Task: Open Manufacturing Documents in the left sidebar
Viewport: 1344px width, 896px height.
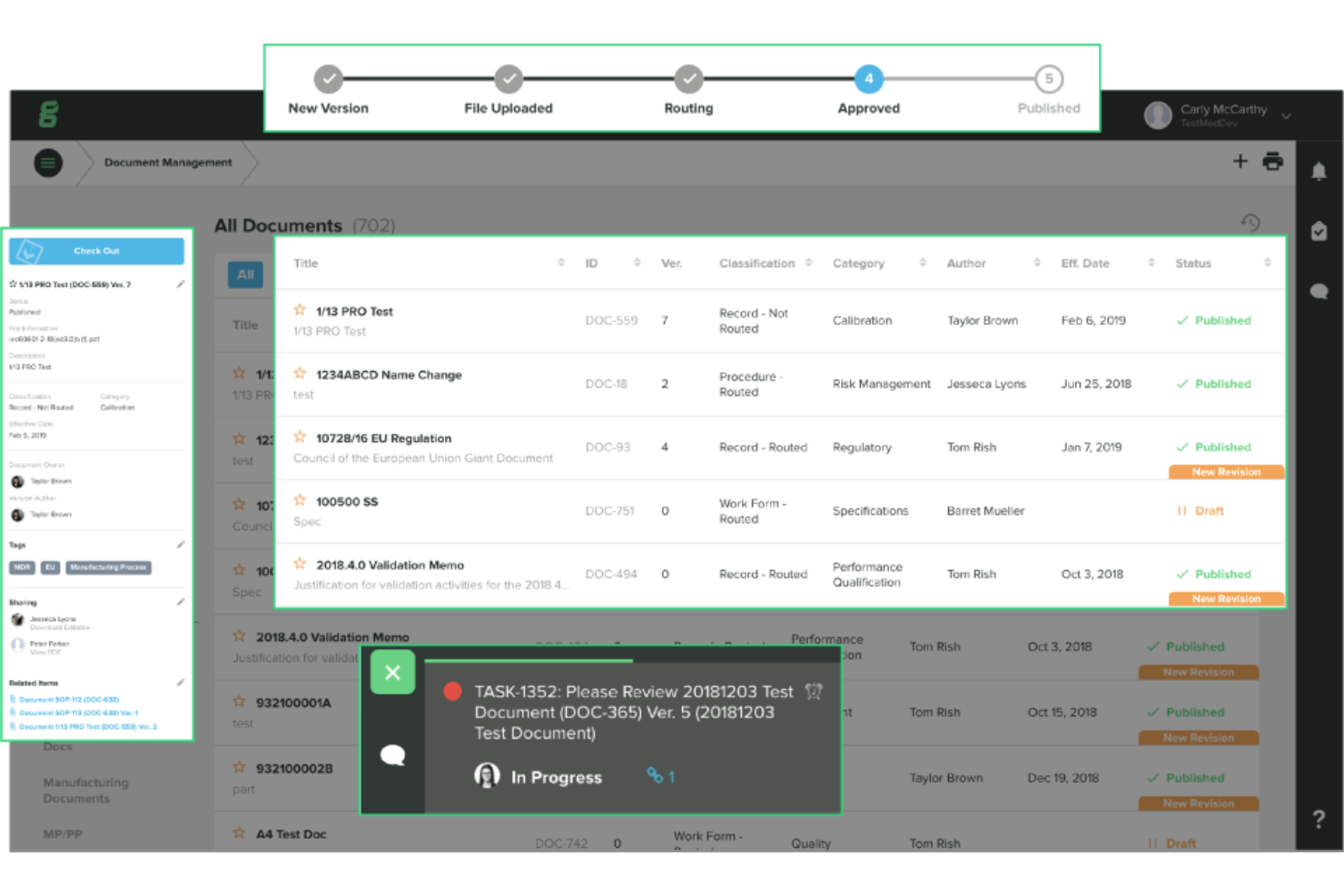Action: (85, 790)
